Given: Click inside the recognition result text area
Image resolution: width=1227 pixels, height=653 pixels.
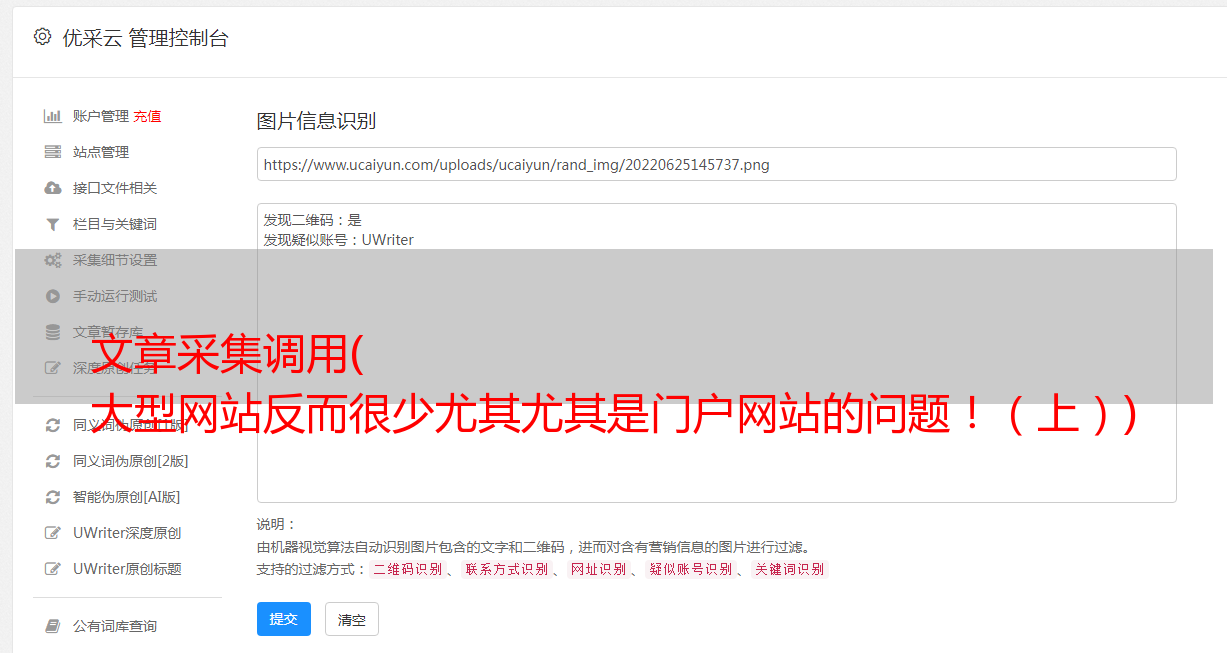Looking at the screenshot, I should coord(716,352).
